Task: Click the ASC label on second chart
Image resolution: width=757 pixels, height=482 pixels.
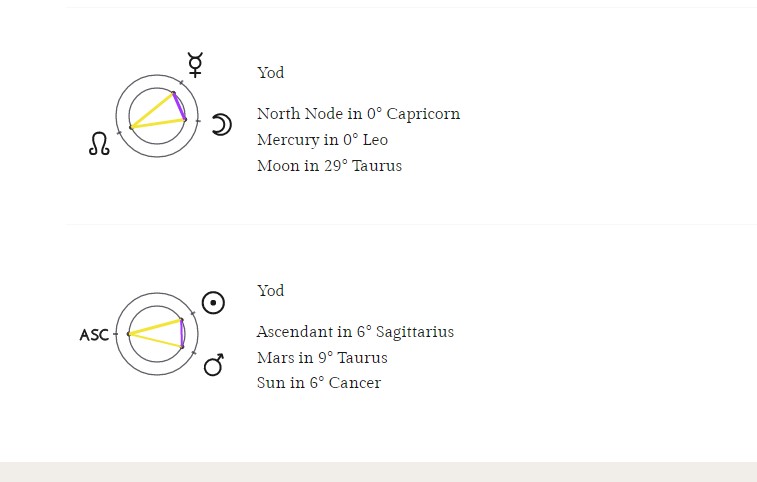Action: (94, 335)
